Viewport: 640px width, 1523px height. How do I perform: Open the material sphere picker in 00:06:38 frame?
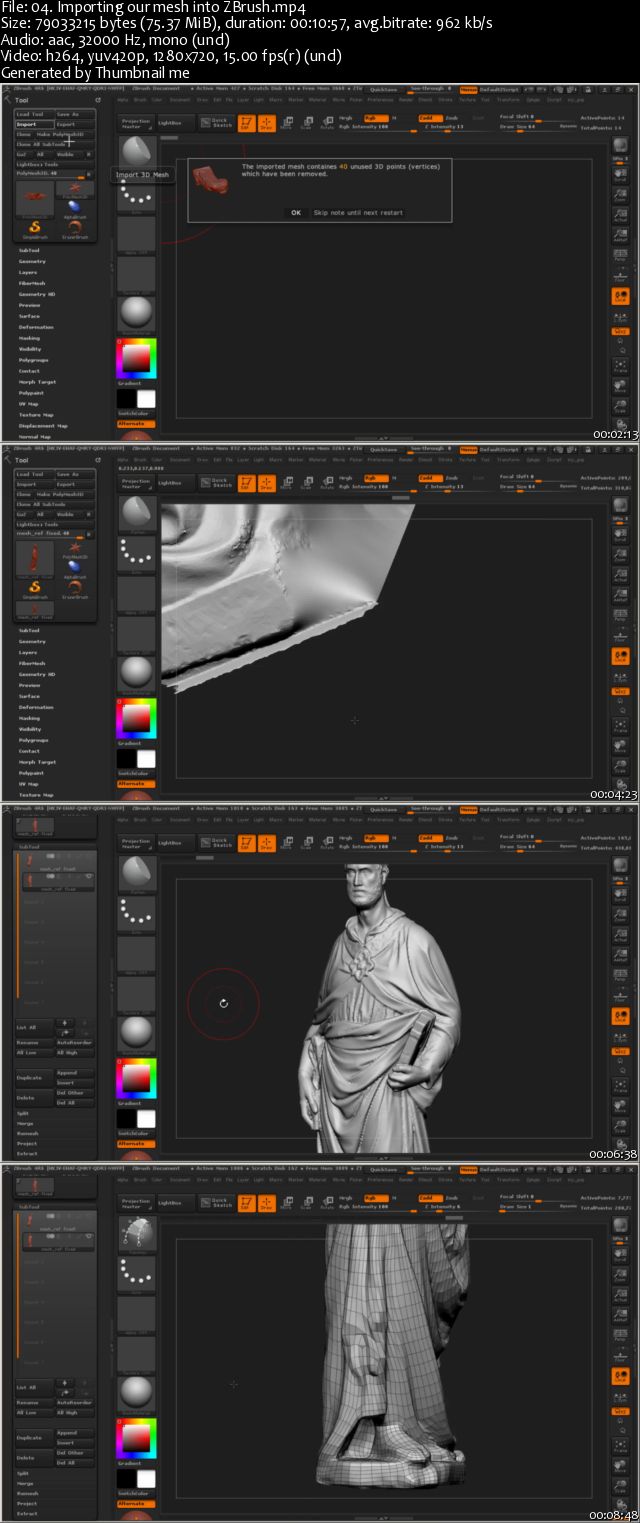[137, 1033]
